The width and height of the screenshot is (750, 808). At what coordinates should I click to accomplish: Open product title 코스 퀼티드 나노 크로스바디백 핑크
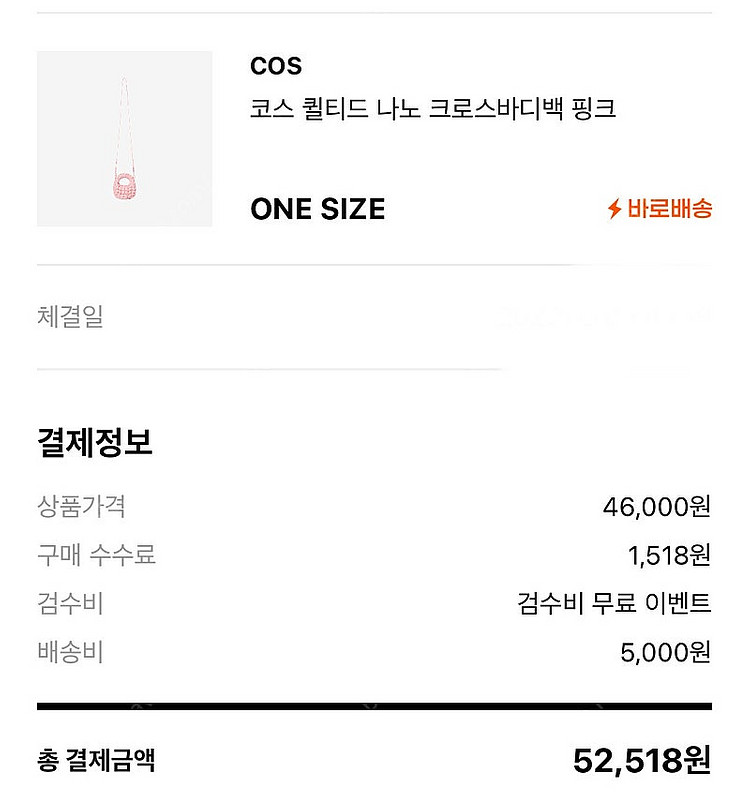(x=432, y=109)
